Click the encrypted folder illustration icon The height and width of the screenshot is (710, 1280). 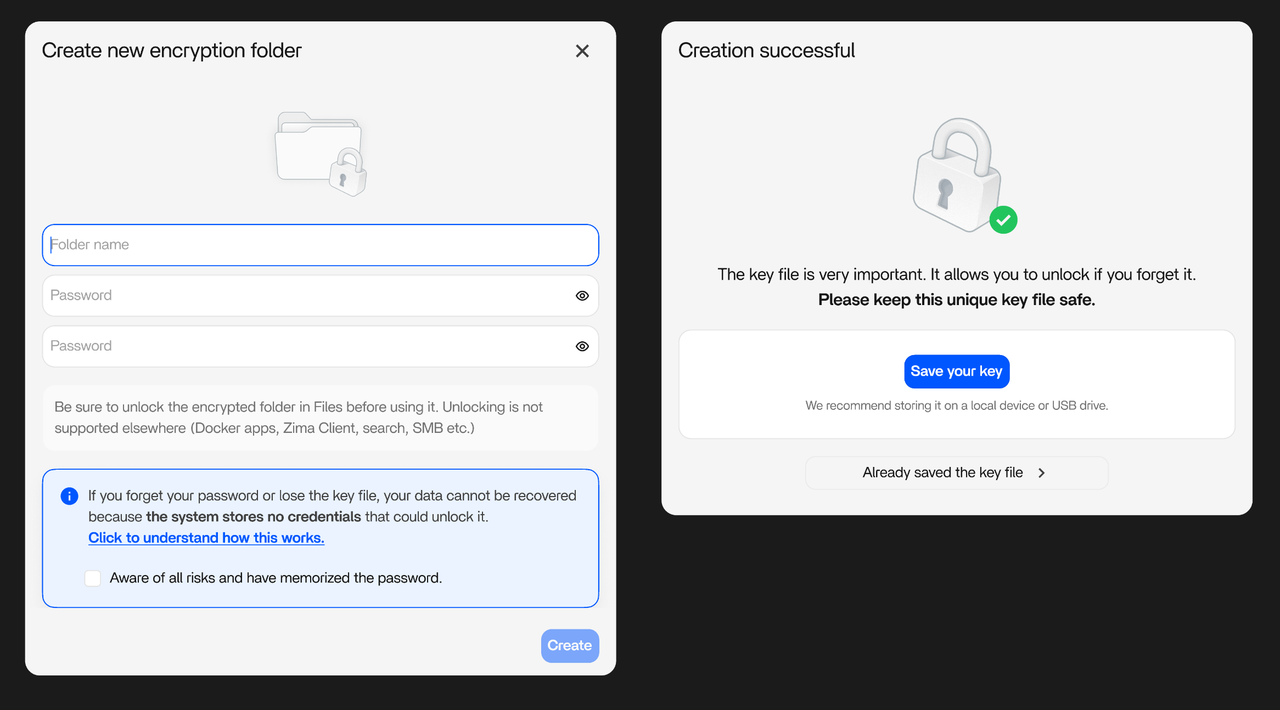pos(318,152)
